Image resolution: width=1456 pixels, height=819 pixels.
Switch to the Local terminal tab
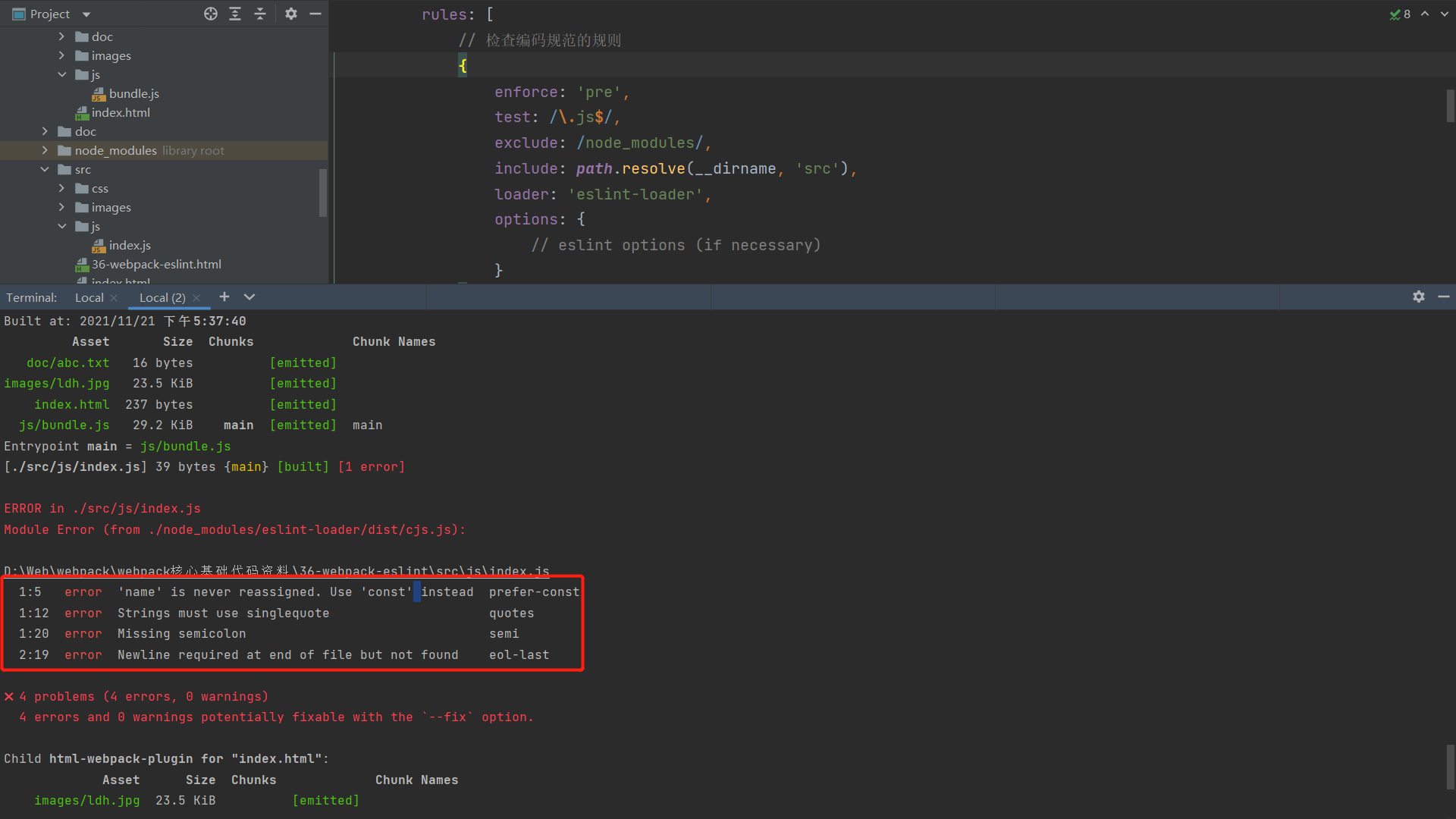89,297
